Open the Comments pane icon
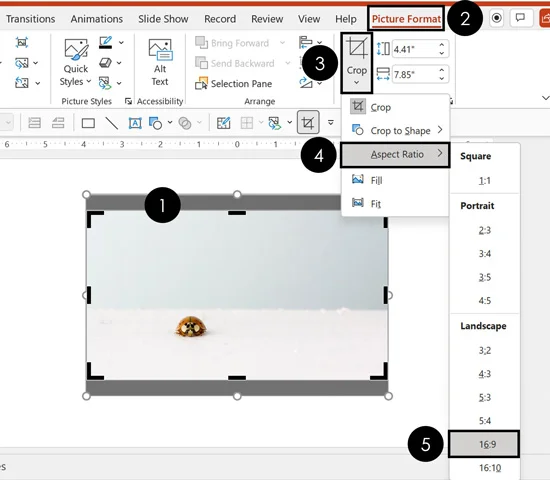Viewport: 550px width, 480px height. (520, 18)
